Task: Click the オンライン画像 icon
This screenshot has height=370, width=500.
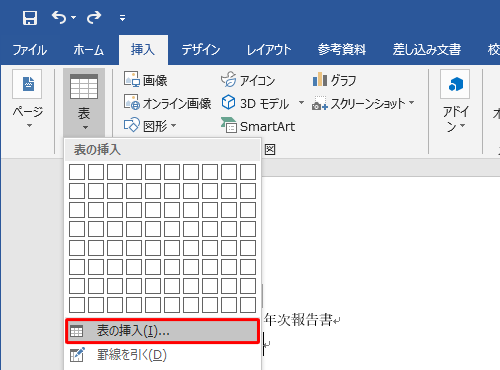Action: [x=131, y=102]
